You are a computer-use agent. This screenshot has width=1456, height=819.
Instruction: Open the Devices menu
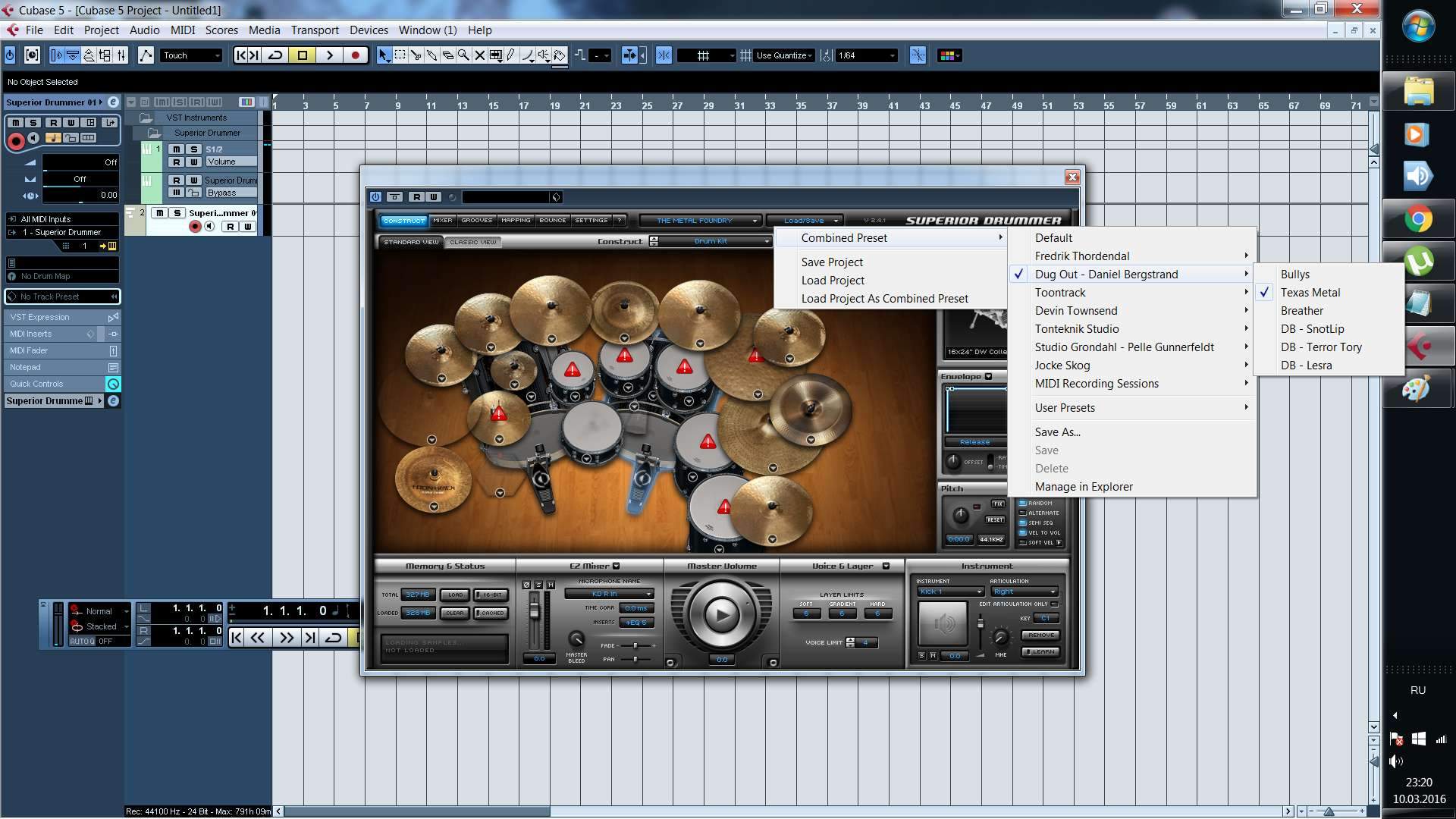tap(369, 30)
